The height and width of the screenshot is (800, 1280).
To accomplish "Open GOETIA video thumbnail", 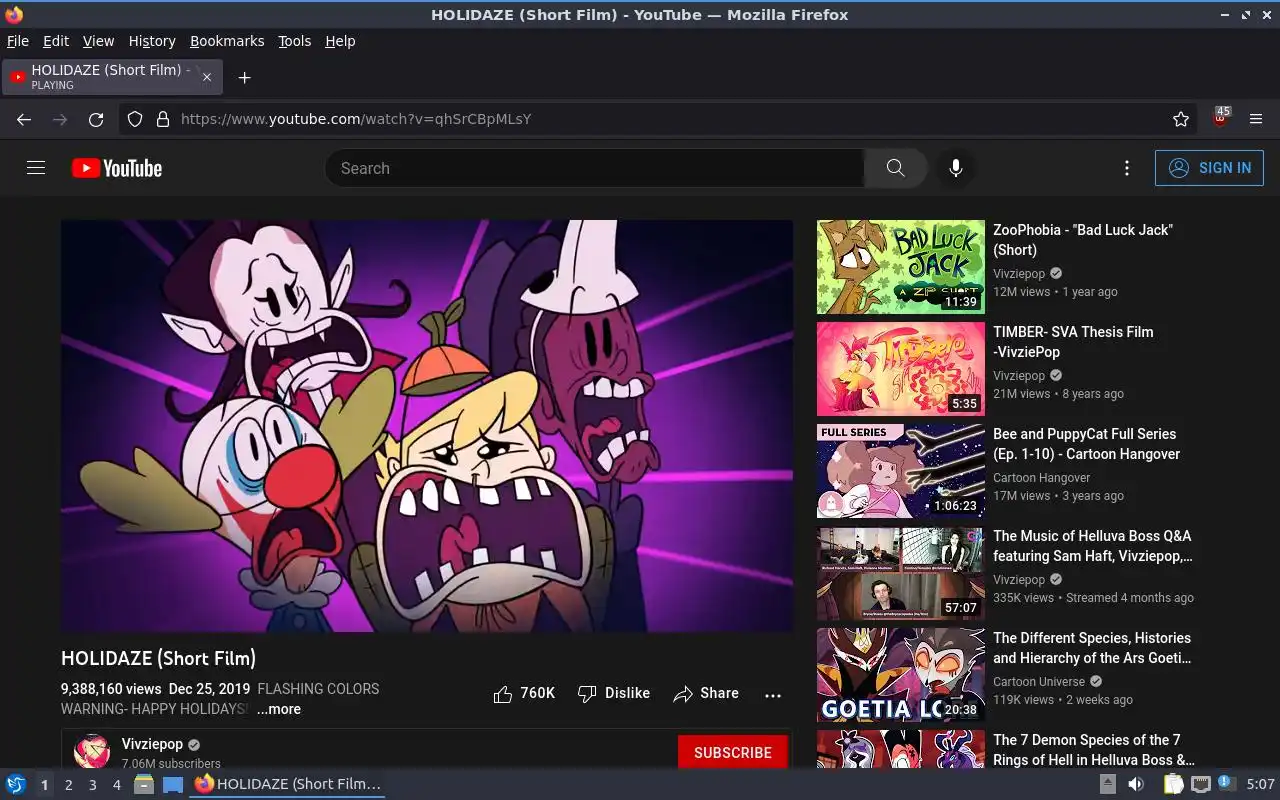I will 901,675.
